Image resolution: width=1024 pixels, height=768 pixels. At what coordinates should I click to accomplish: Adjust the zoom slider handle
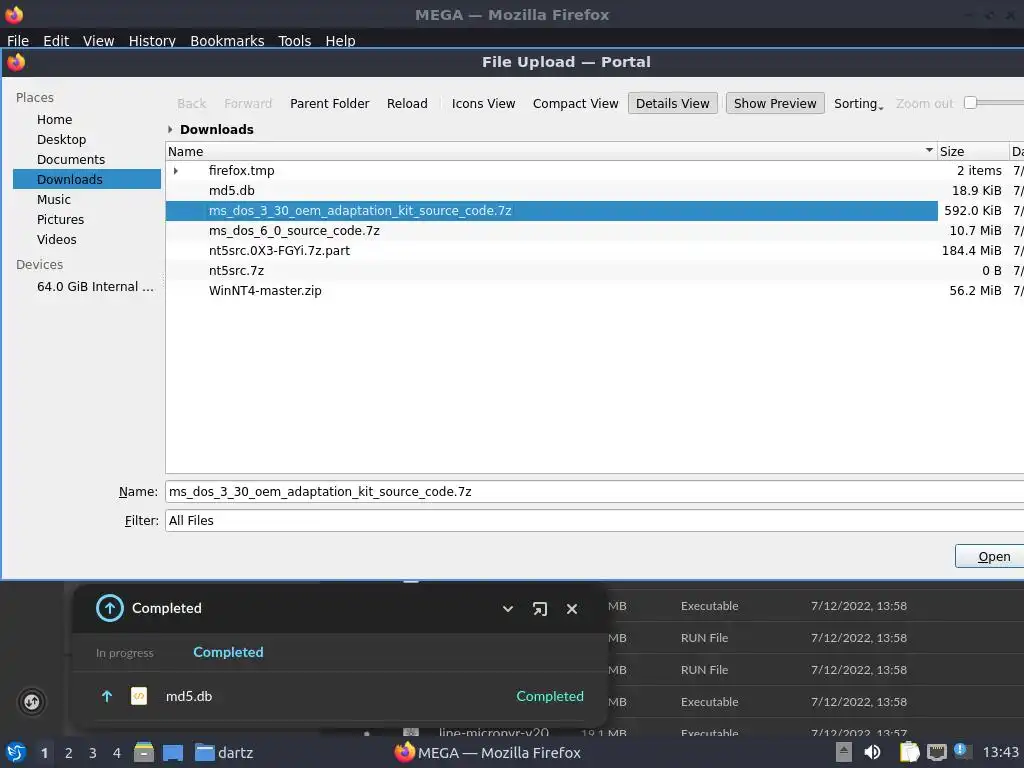pyautogui.click(x=970, y=103)
